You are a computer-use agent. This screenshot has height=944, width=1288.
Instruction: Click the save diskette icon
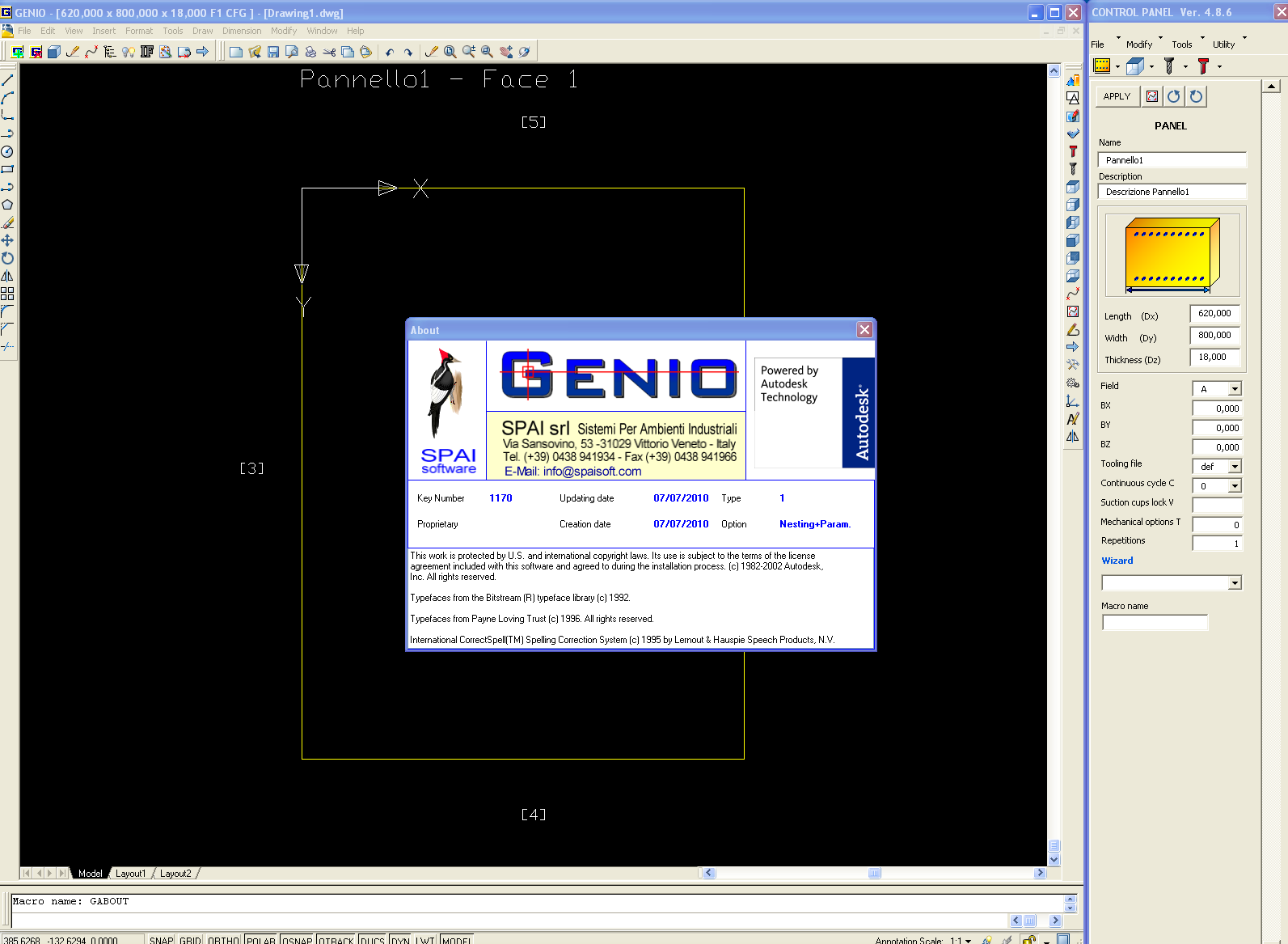(x=273, y=52)
